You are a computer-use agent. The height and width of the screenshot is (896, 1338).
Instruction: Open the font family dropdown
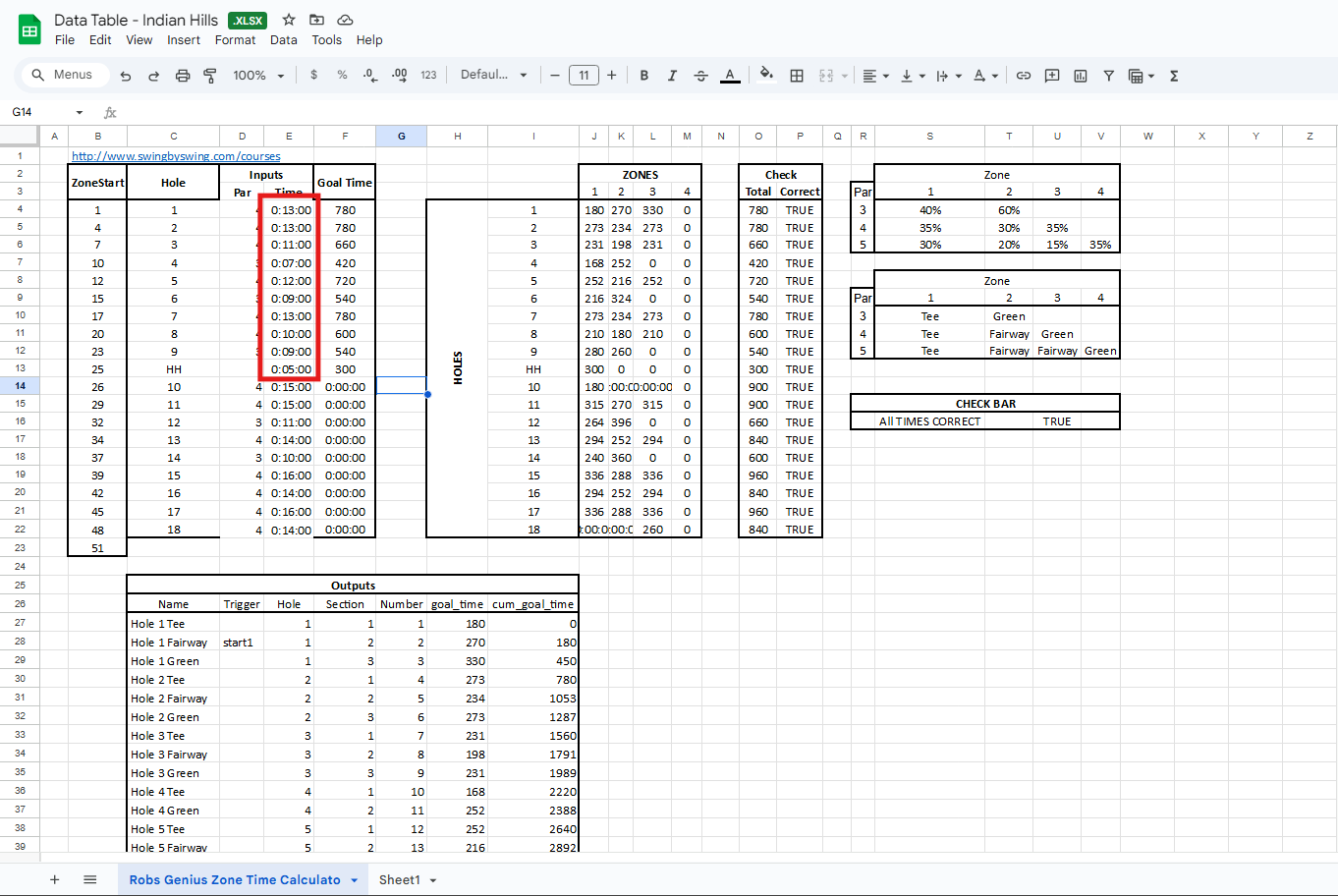pos(493,76)
